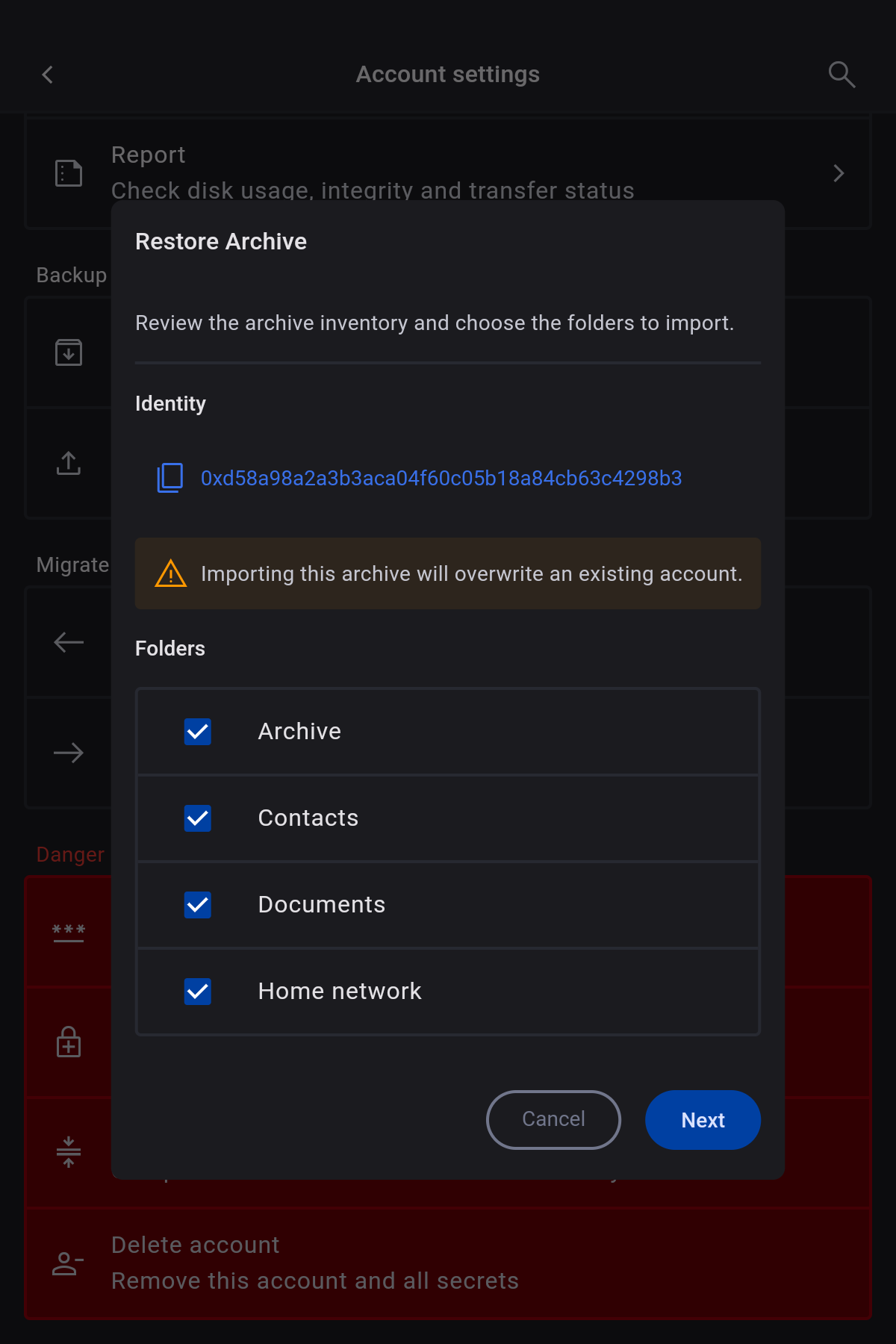The width and height of the screenshot is (896, 1344).
Task: Click the overwrite warning triangle icon
Action: (x=171, y=574)
